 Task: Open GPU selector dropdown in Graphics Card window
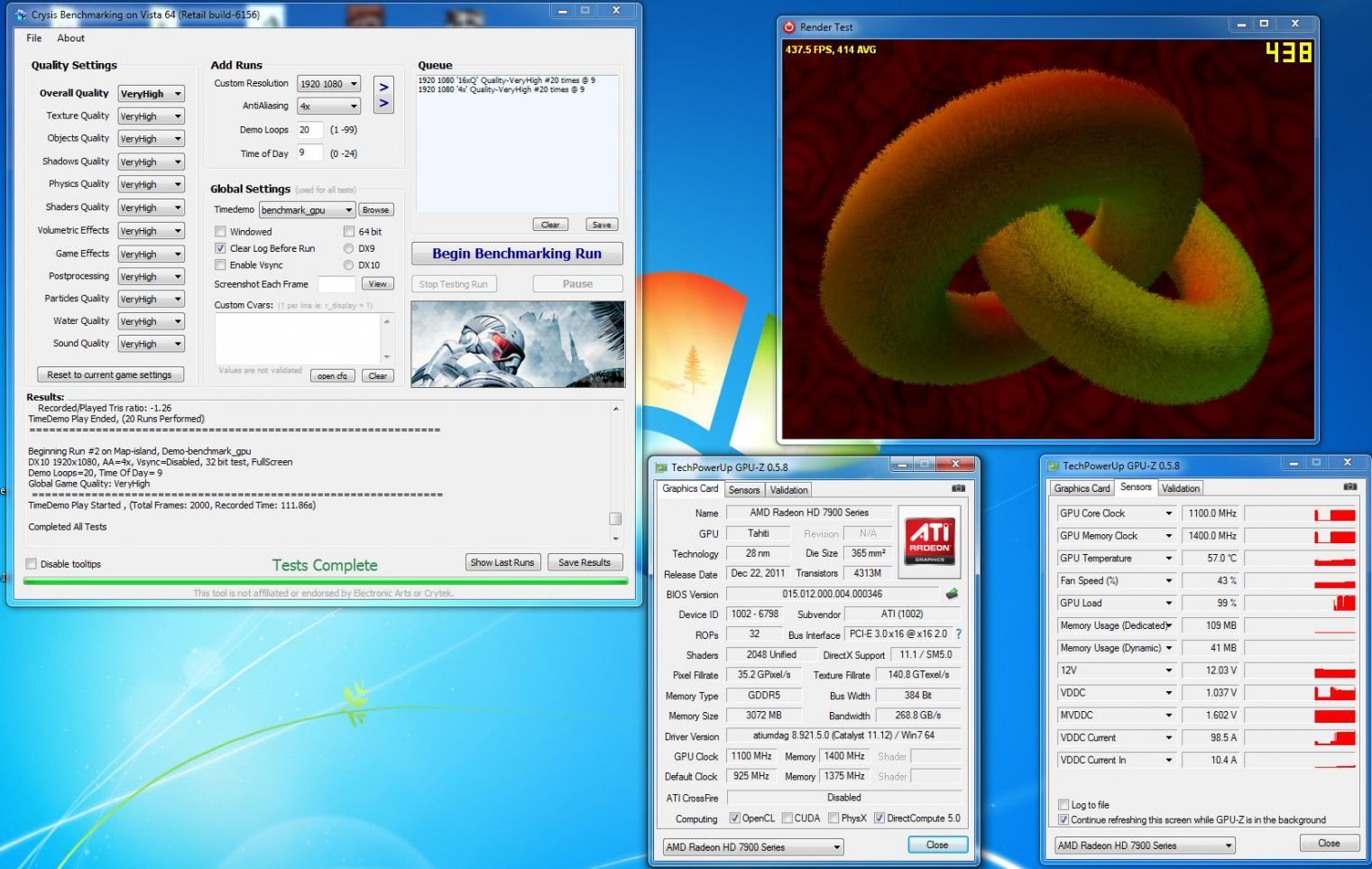click(753, 847)
